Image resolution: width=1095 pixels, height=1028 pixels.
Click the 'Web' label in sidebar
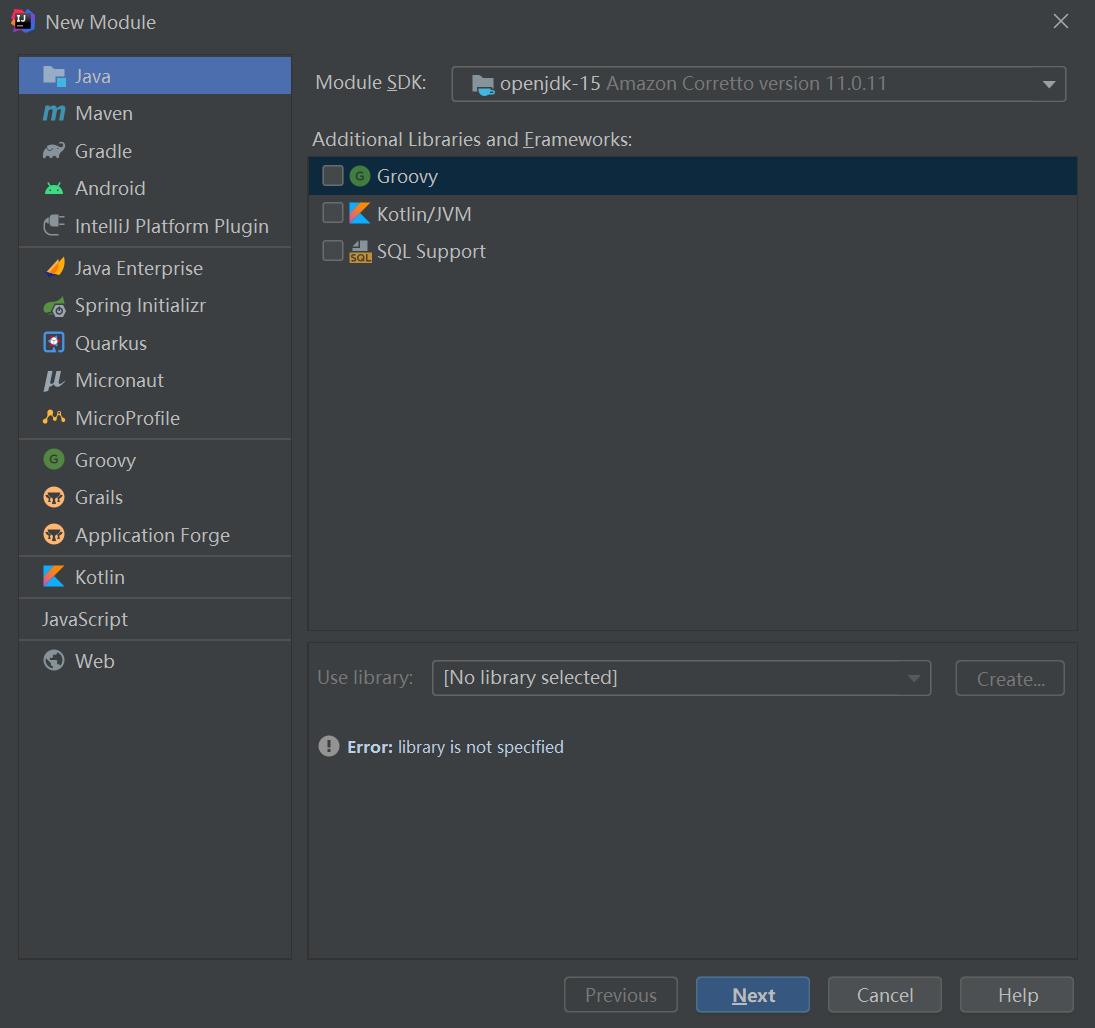[x=94, y=661]
